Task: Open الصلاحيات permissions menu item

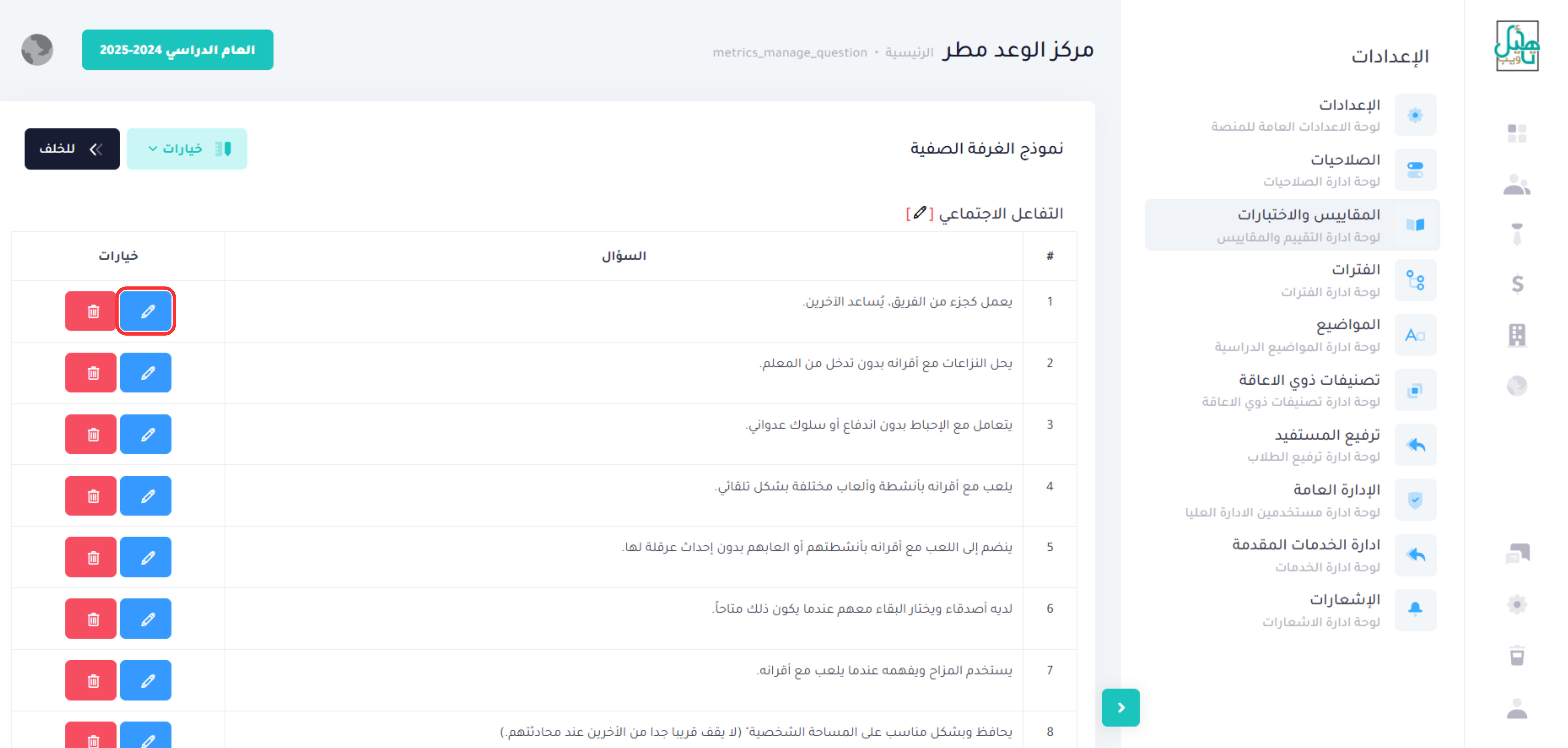Action: coord(1292,170)
